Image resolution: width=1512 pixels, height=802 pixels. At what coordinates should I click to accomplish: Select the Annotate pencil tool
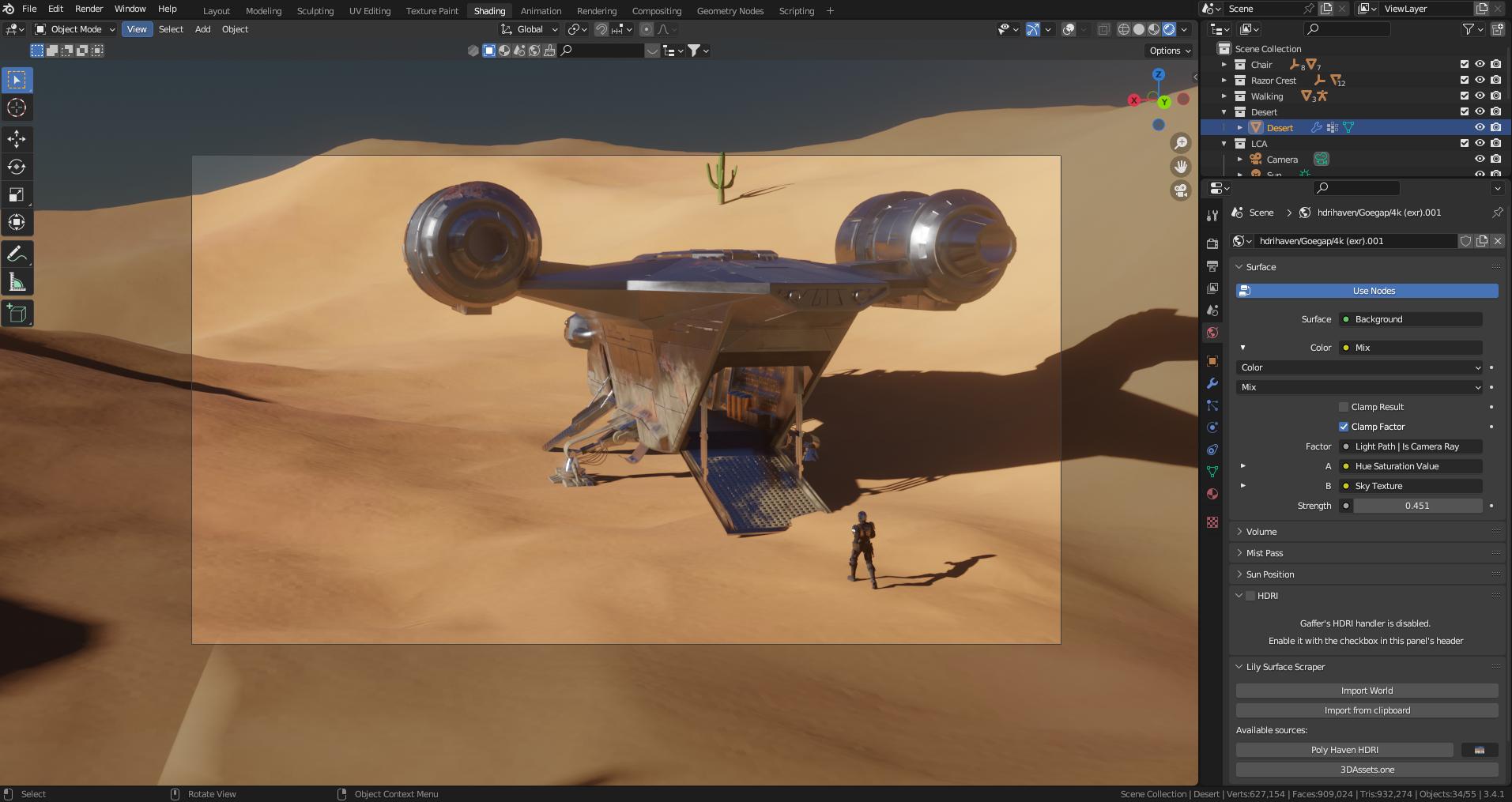[x=17, y=254]
